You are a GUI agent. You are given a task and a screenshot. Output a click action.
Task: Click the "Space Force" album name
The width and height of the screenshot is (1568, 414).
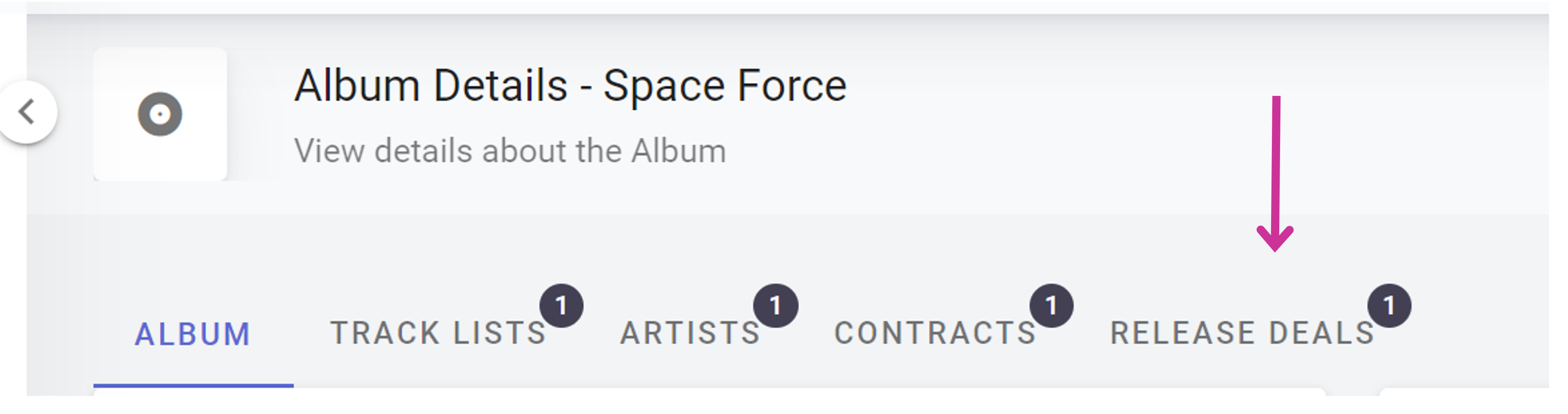(x=724, y=86)
